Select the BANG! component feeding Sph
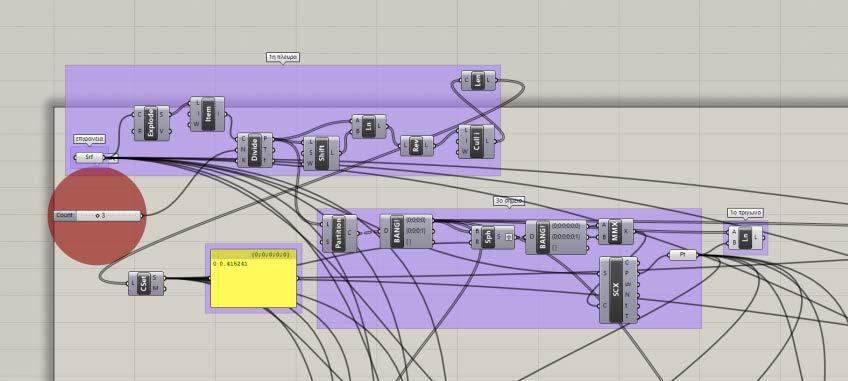Viewport: 848px width, 381px height. (x=406, y=231)
